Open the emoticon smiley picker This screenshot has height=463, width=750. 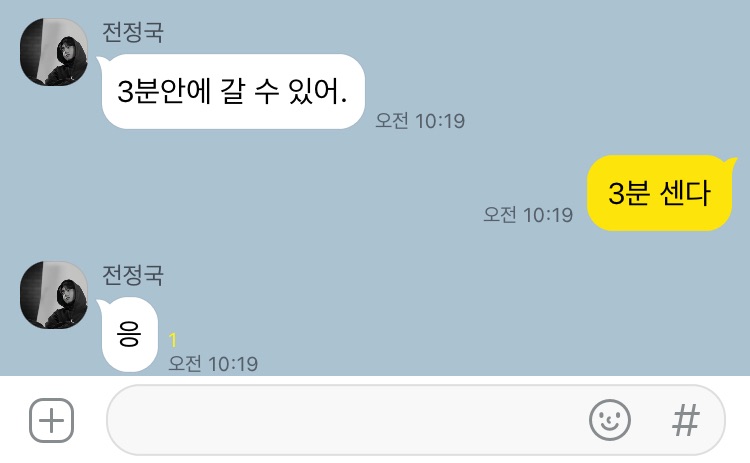[x=609, y=420]
